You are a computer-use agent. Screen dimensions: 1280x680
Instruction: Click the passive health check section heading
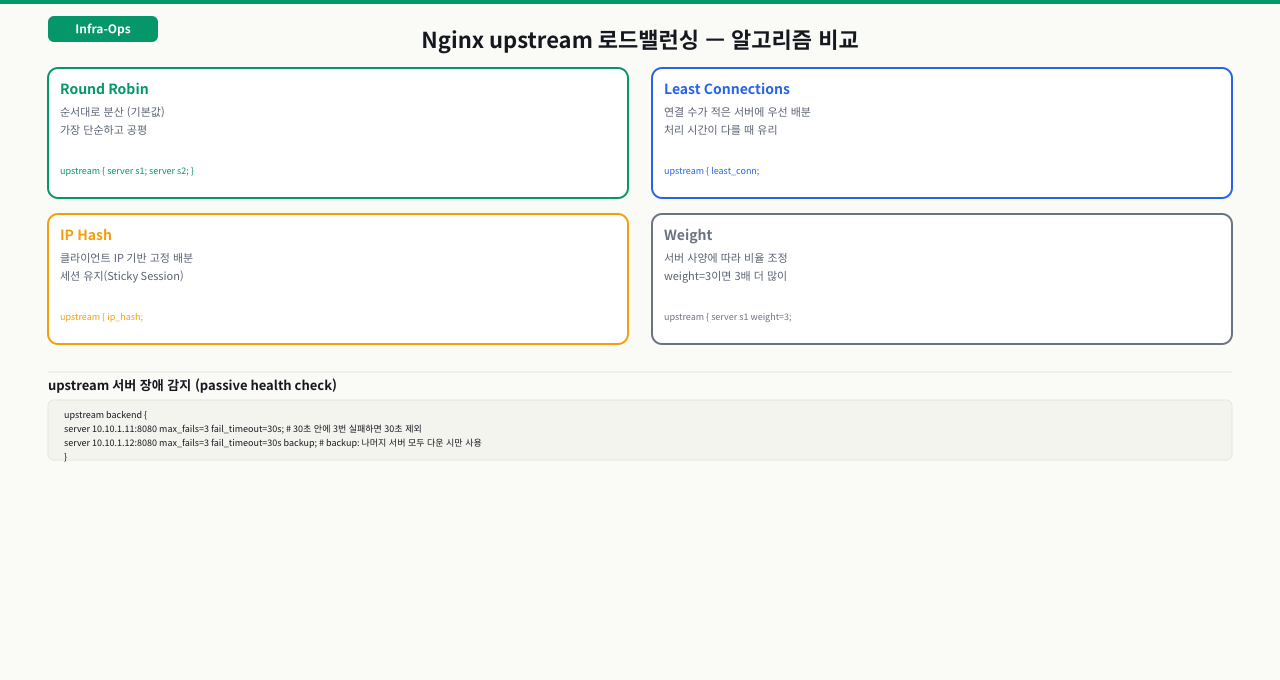[192, 385]
